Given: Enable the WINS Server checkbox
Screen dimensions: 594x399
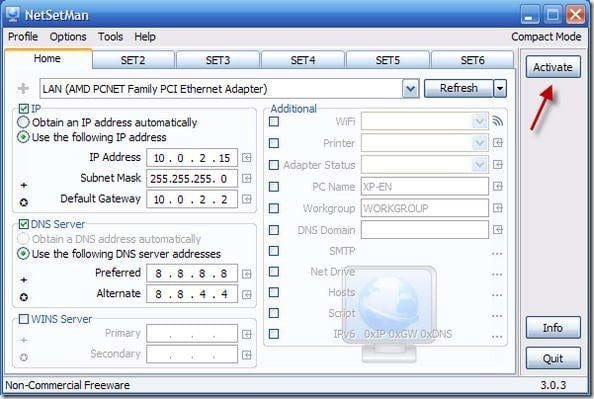Looking at the screenshot, I should (23, 319).
